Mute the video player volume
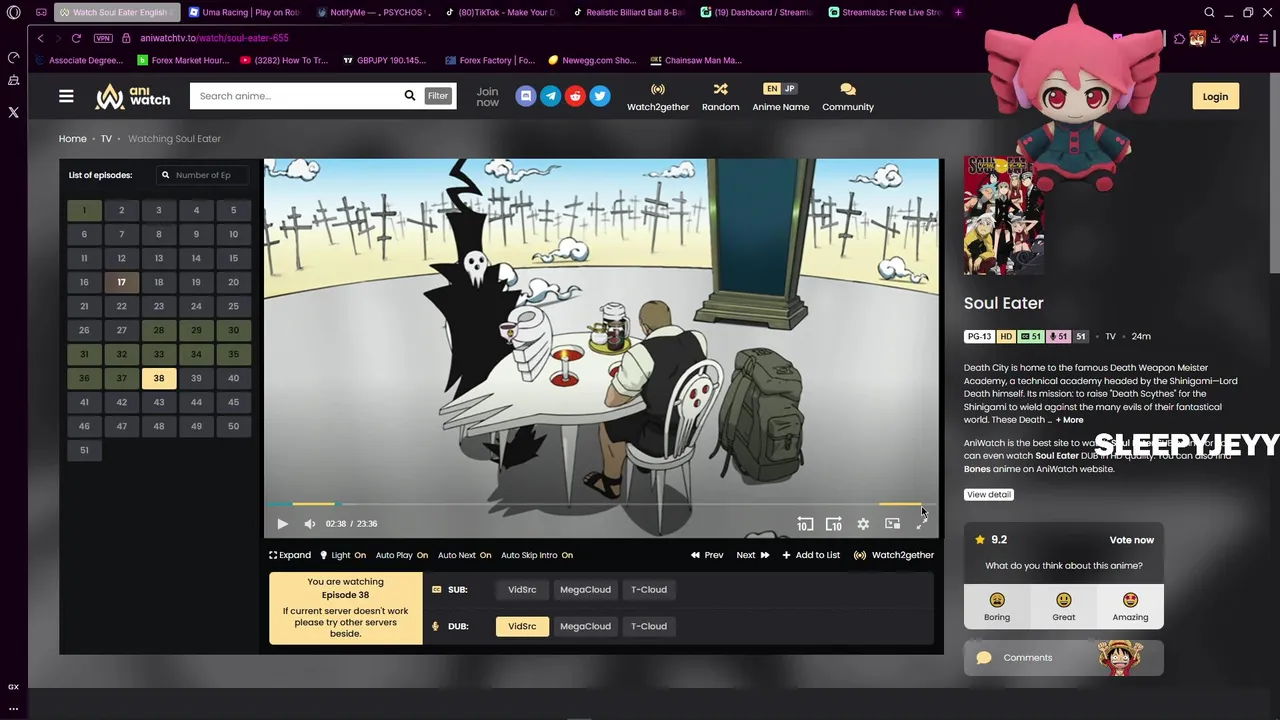Image resolution: width=1280 pixels, height=720 pixels. tap(310, 524)
